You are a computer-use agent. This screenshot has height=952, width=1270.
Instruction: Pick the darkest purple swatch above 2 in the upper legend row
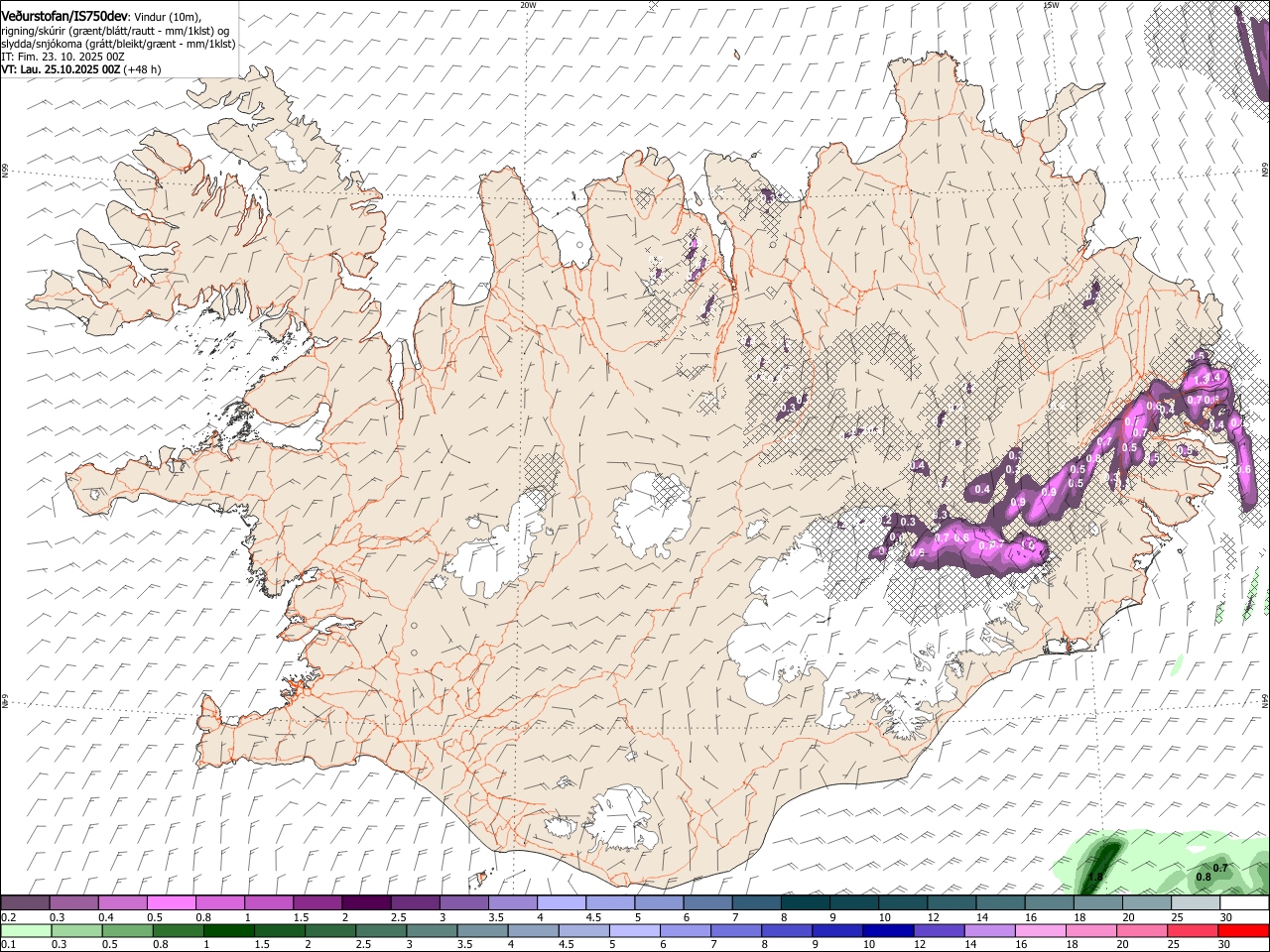point(366,902)
